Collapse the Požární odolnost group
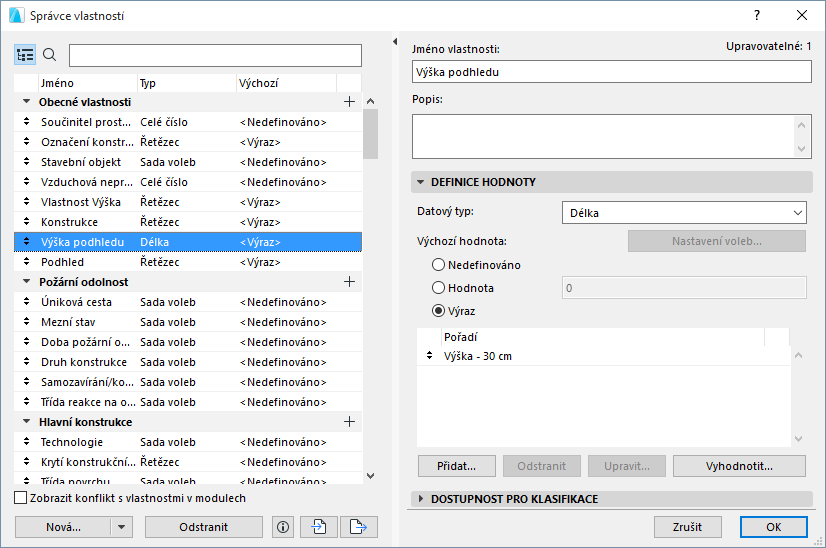The width and height of the screenshot is (826, 548). pyautogui.click(x=26, y=282)
